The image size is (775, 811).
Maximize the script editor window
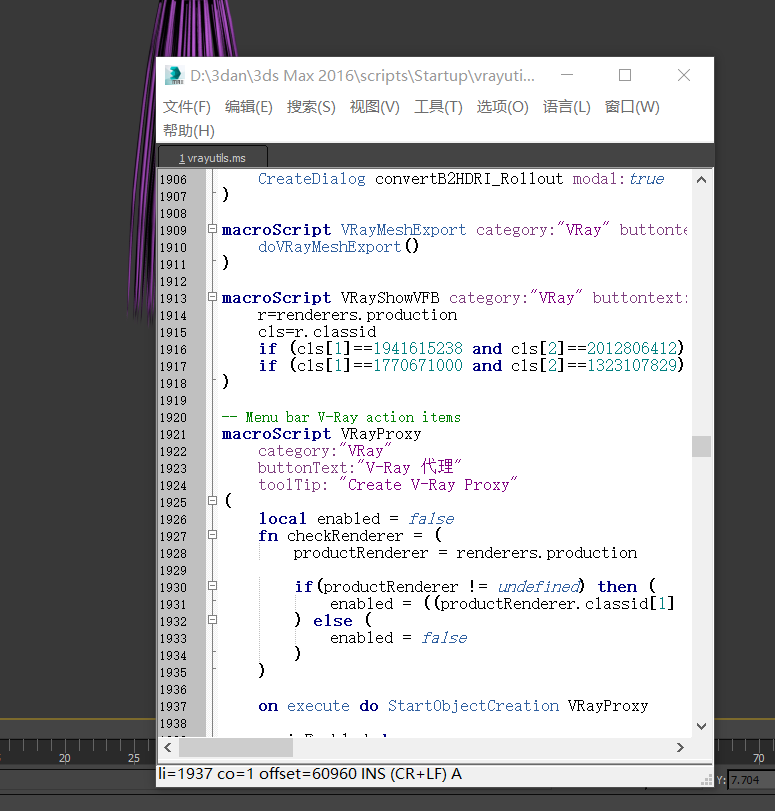[625, 75]
